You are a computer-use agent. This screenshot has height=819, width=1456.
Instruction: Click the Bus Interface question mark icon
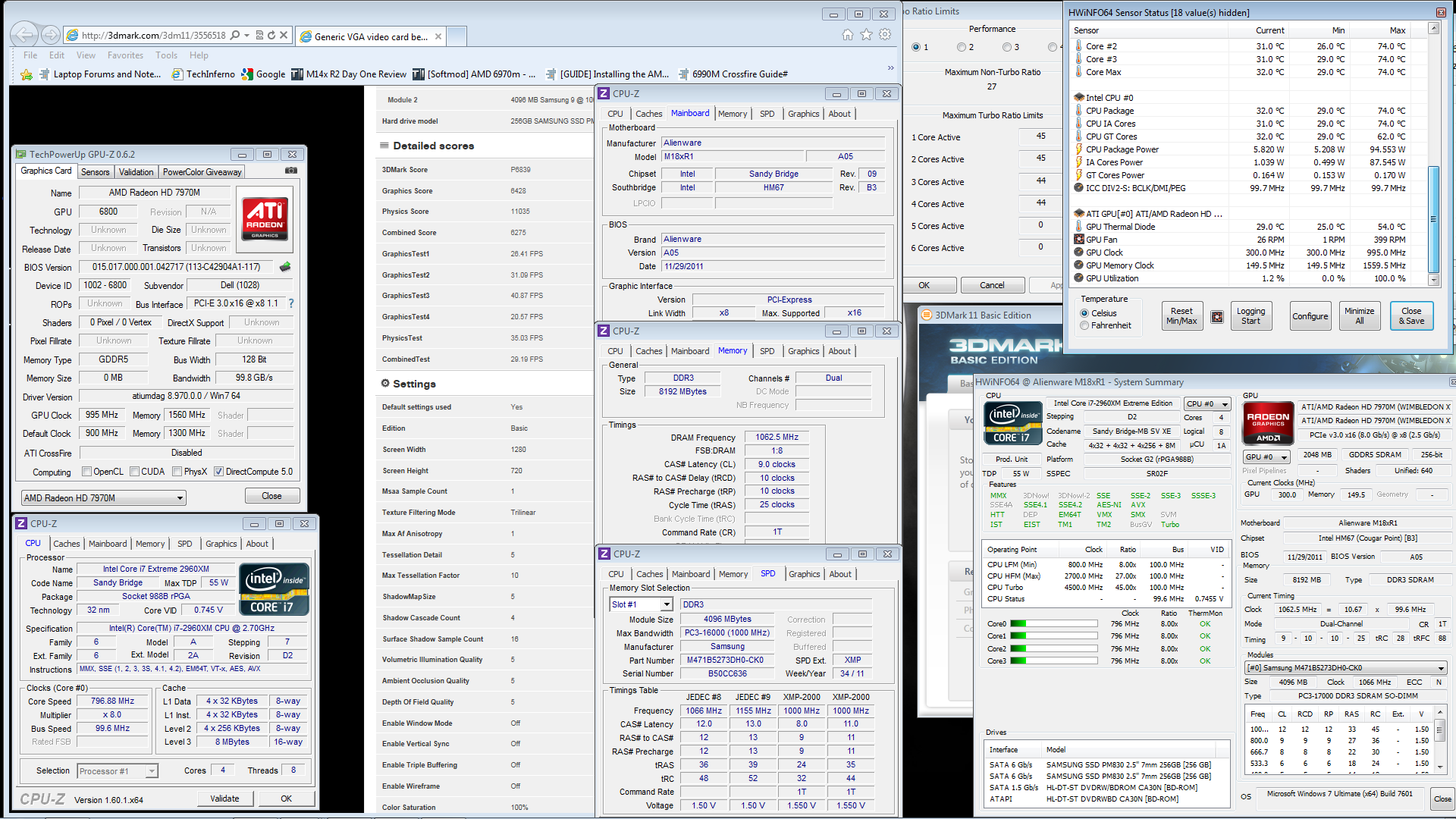click(x=290, y=303)
